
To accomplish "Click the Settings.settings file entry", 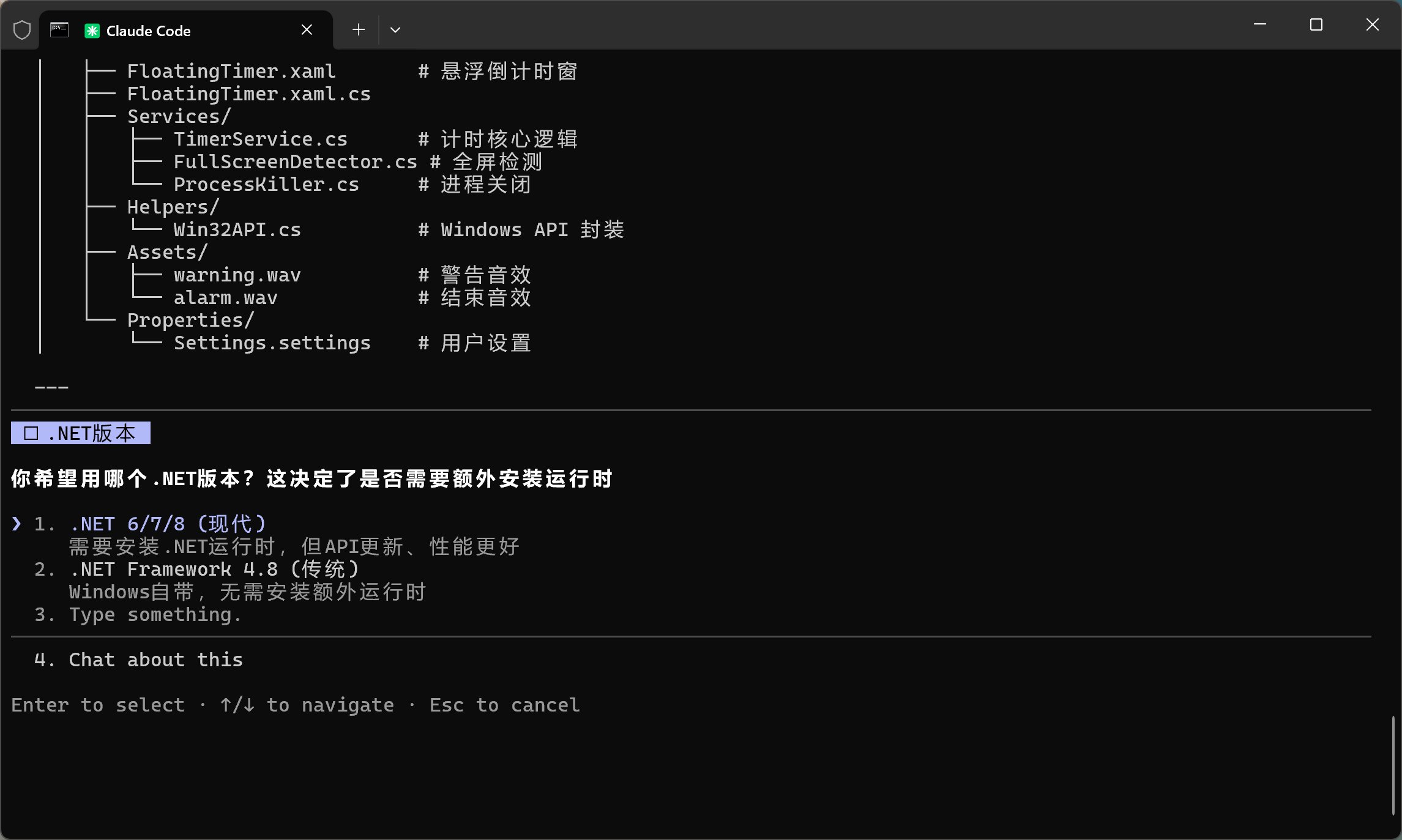I will pos(272,343).
